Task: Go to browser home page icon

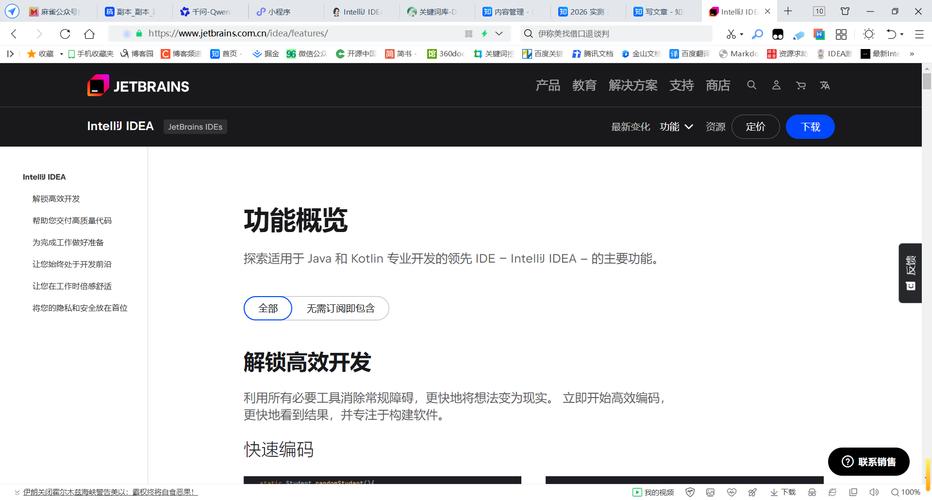Action: (x=89, y=34)
